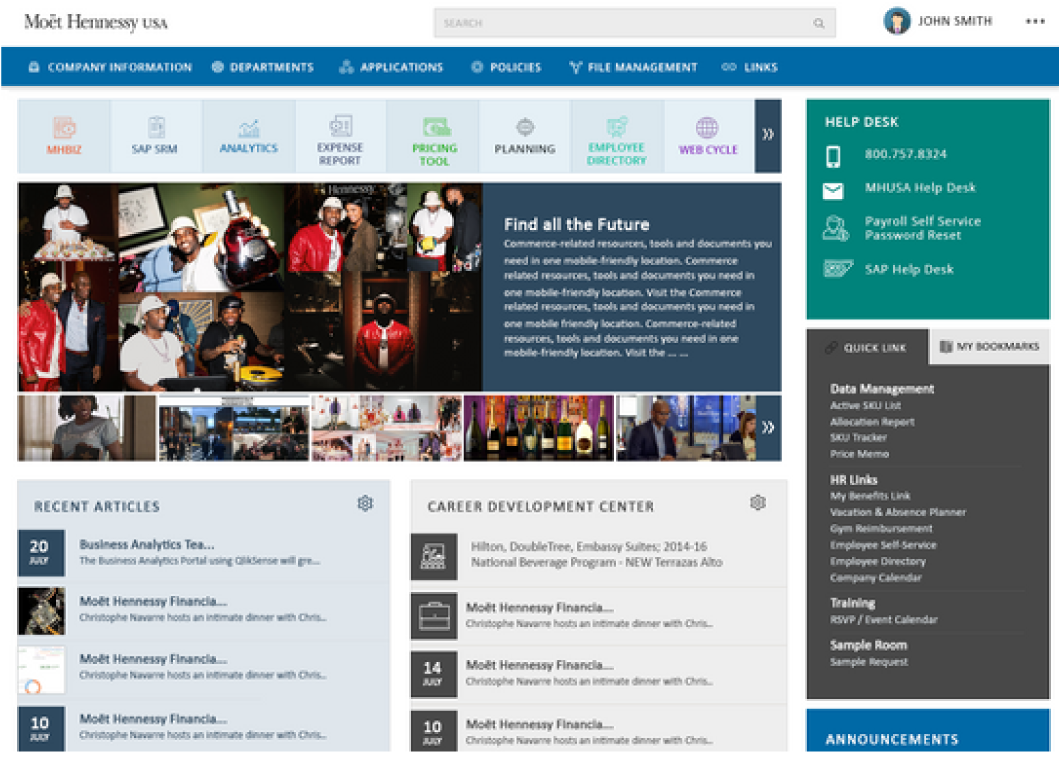Image resolution: width=1059 pixels, height=761 pixels.
Task: Open the MHBIZ application icon
Action: point(64,127)
